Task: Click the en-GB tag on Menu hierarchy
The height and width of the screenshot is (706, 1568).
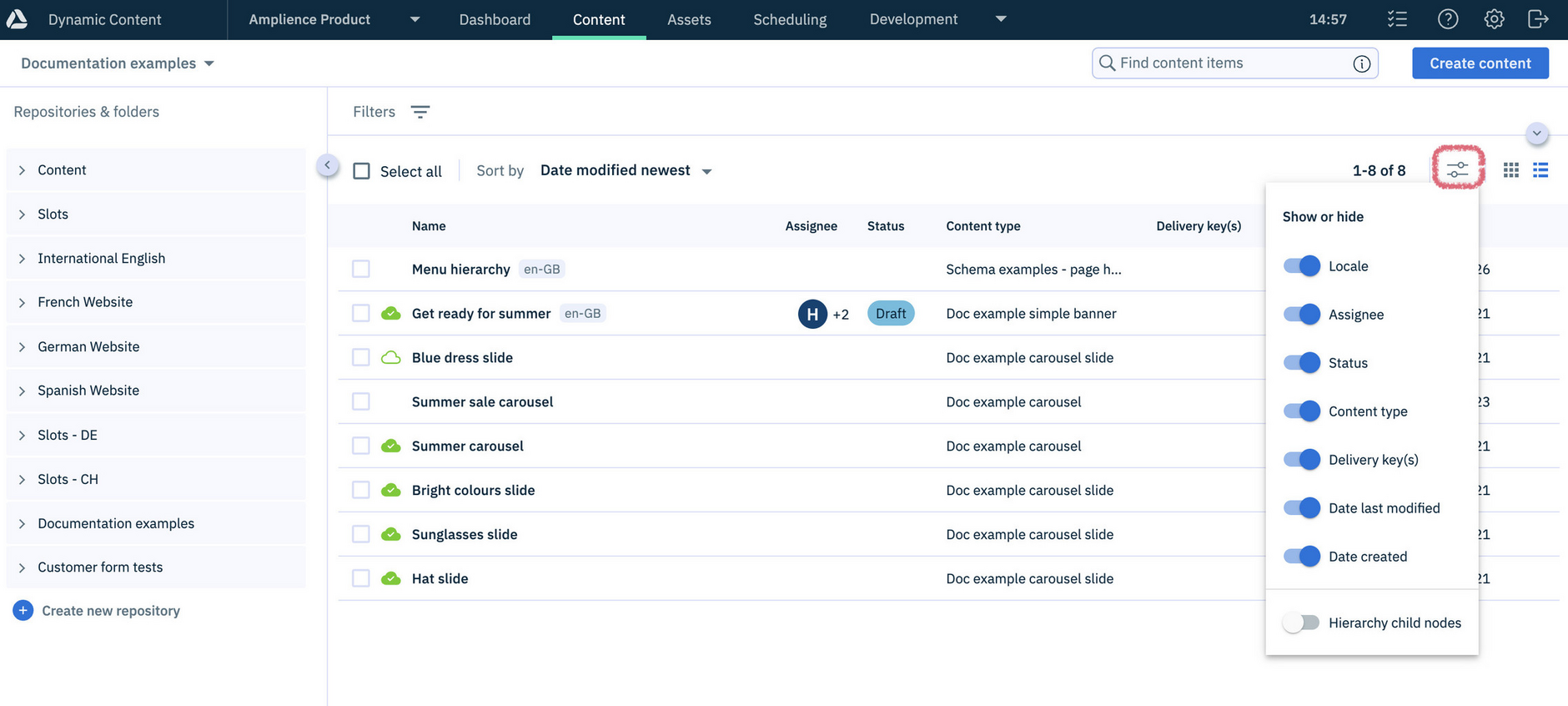Action: 542,270
